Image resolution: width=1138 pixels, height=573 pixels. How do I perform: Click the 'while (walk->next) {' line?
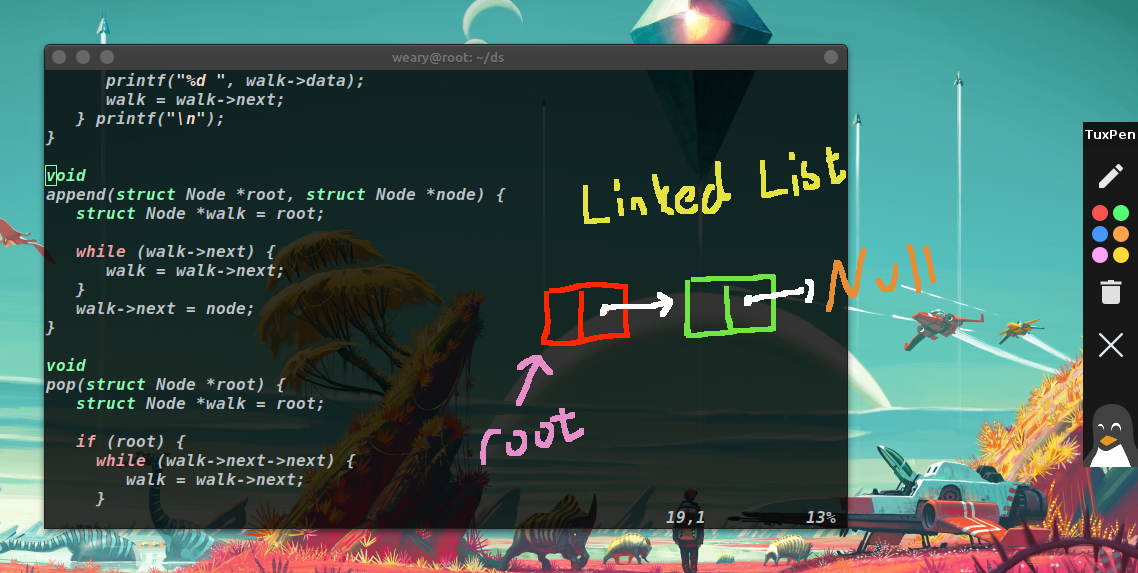(x=176, y=252)
